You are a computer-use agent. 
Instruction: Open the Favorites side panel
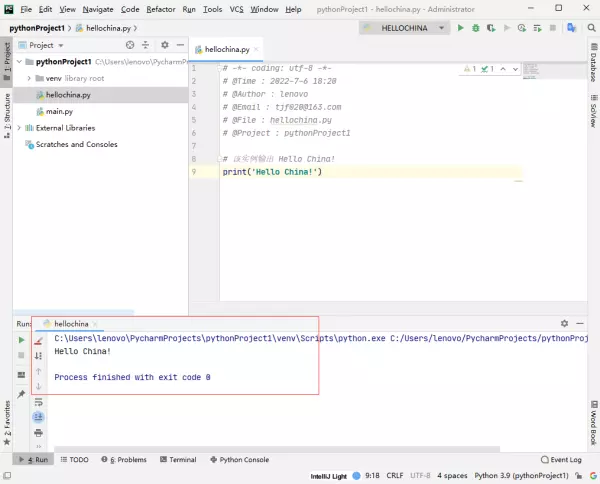7,423
